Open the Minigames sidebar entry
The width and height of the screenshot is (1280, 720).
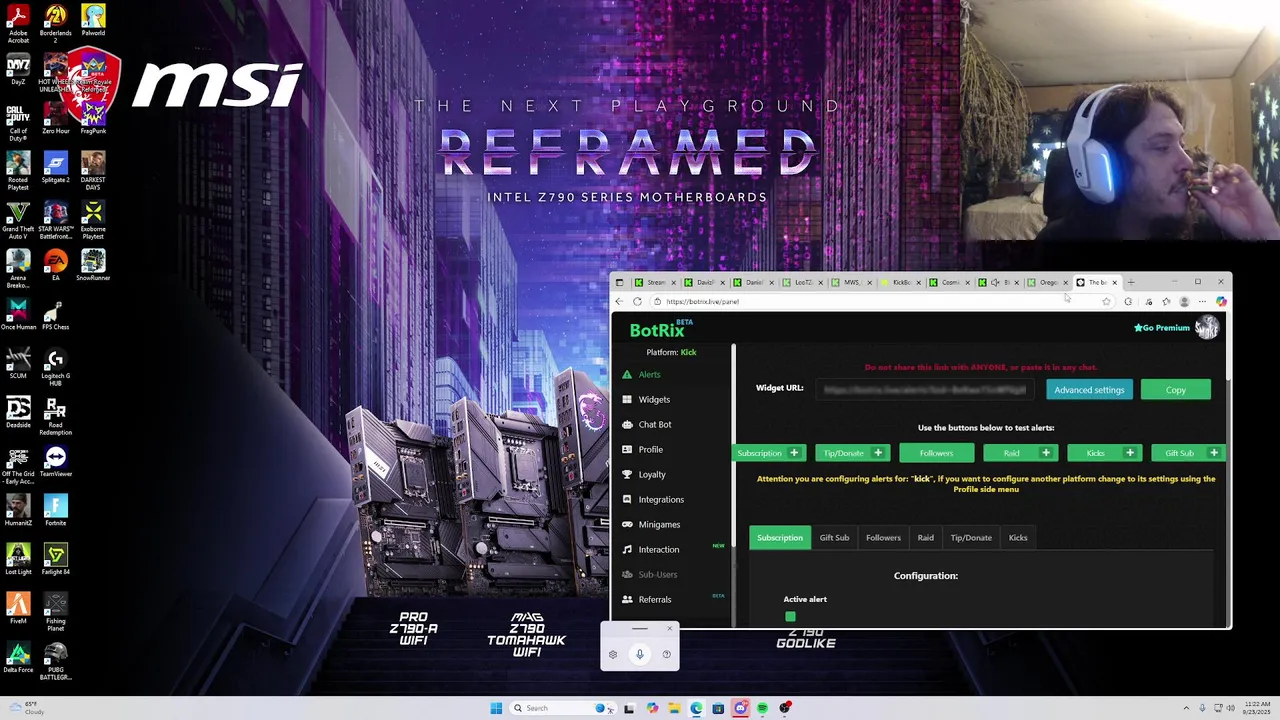[659, 524]
